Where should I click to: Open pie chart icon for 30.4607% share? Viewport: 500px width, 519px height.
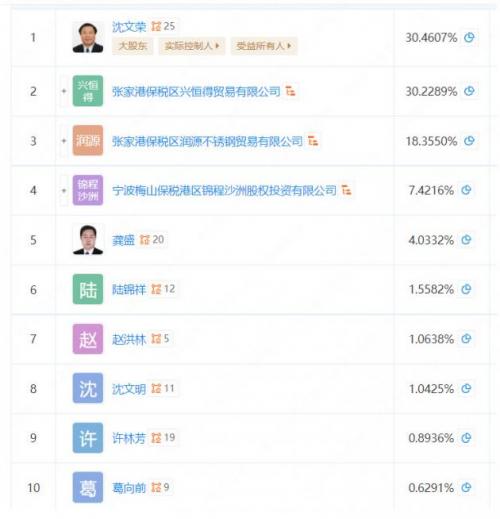click(x=469, y=37)
